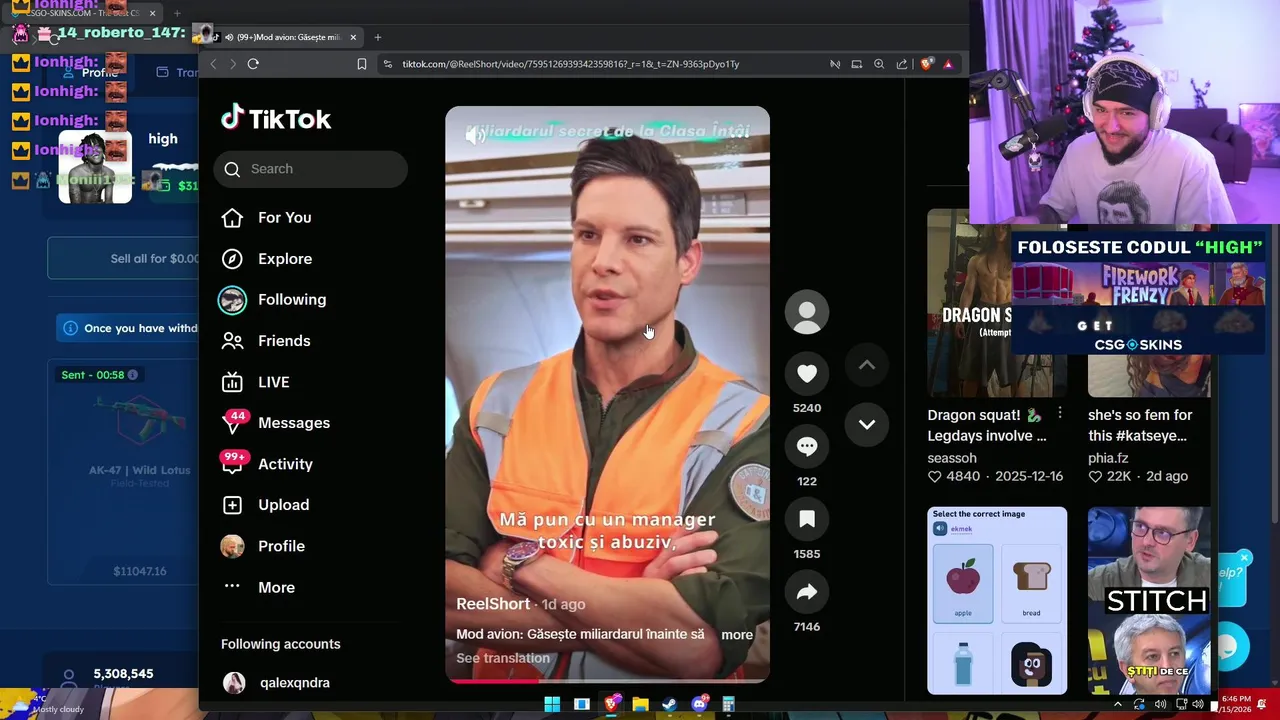Bookmark this page in browser toolbar

(362, 64)
